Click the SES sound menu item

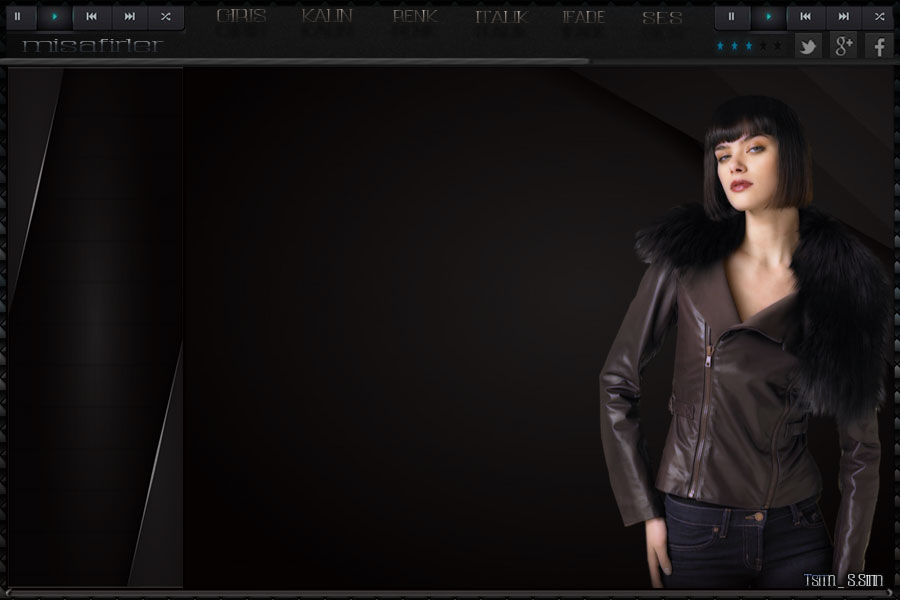click(662, 17)
